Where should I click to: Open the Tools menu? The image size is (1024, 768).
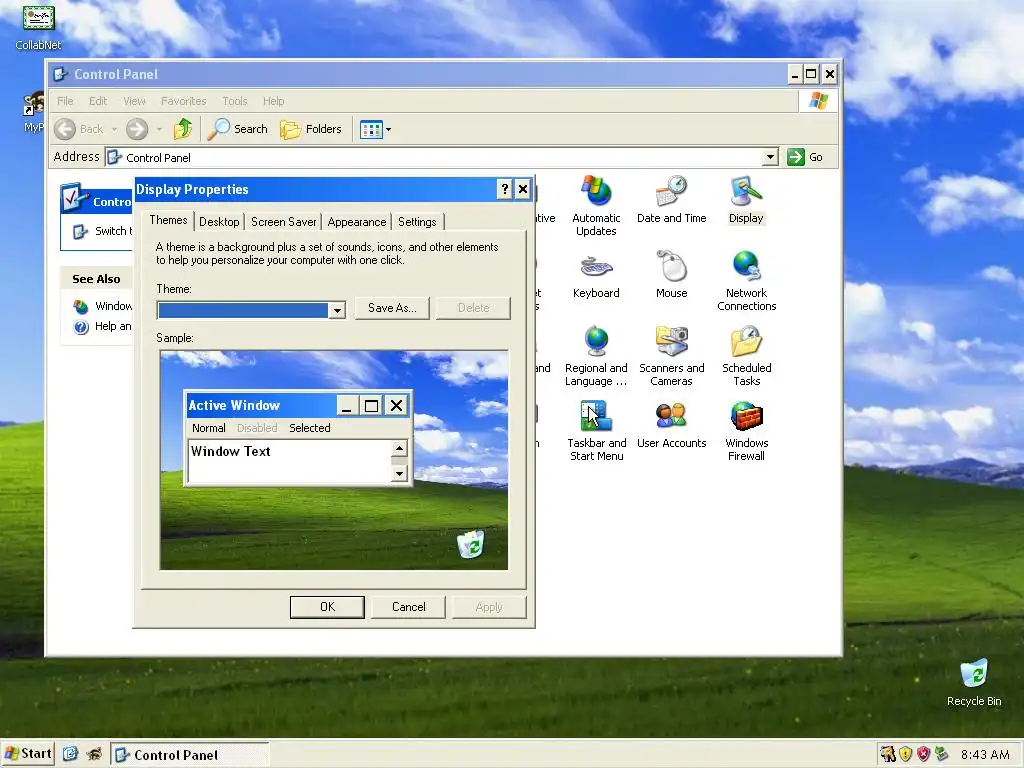(x=234, y=101)
